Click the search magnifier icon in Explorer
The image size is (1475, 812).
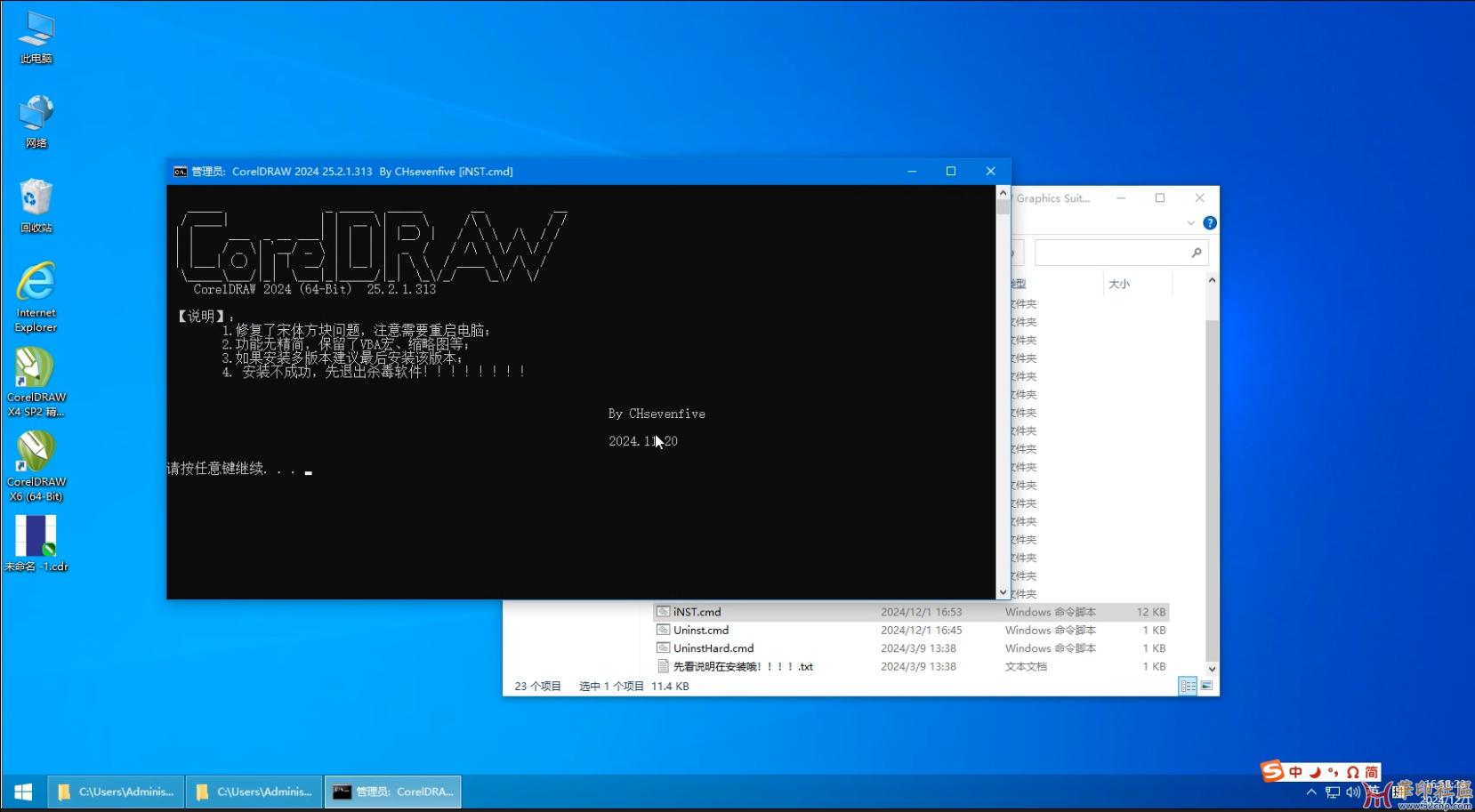(1197, 253)
